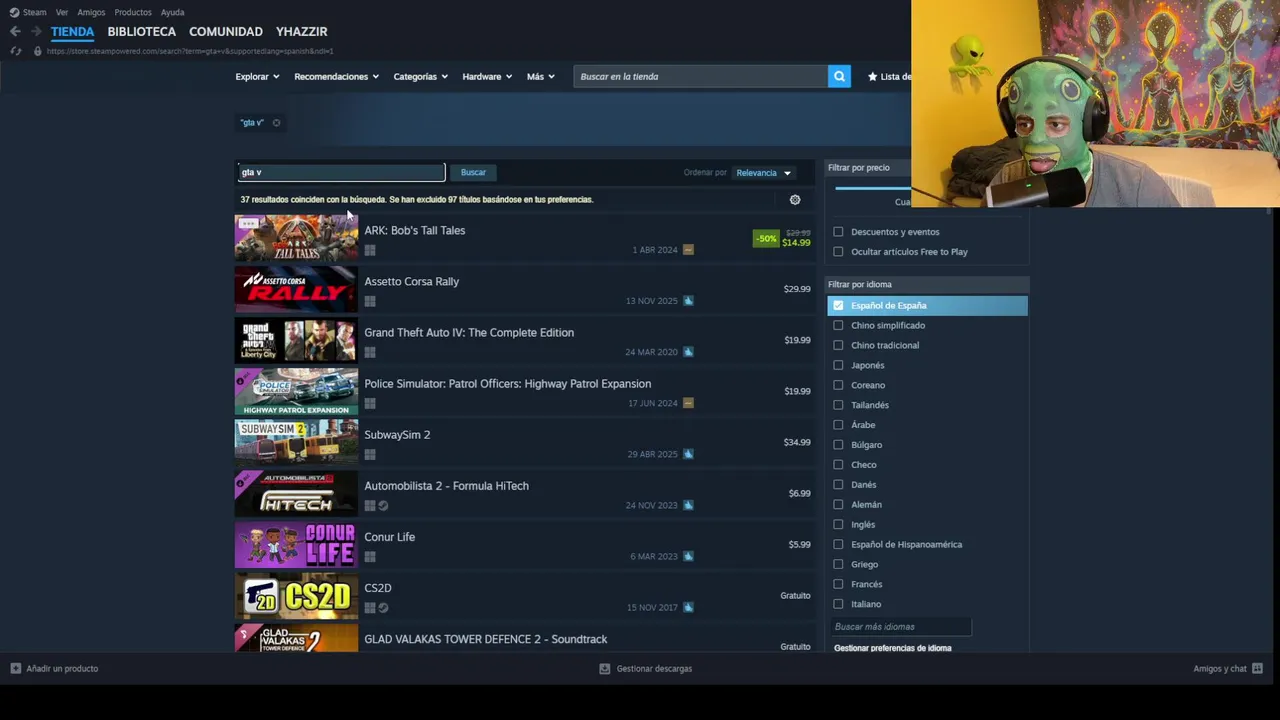Check Ocultar artículos Free to Play
Viewport: 1280px width, 720px height.
tap(838, 252)
